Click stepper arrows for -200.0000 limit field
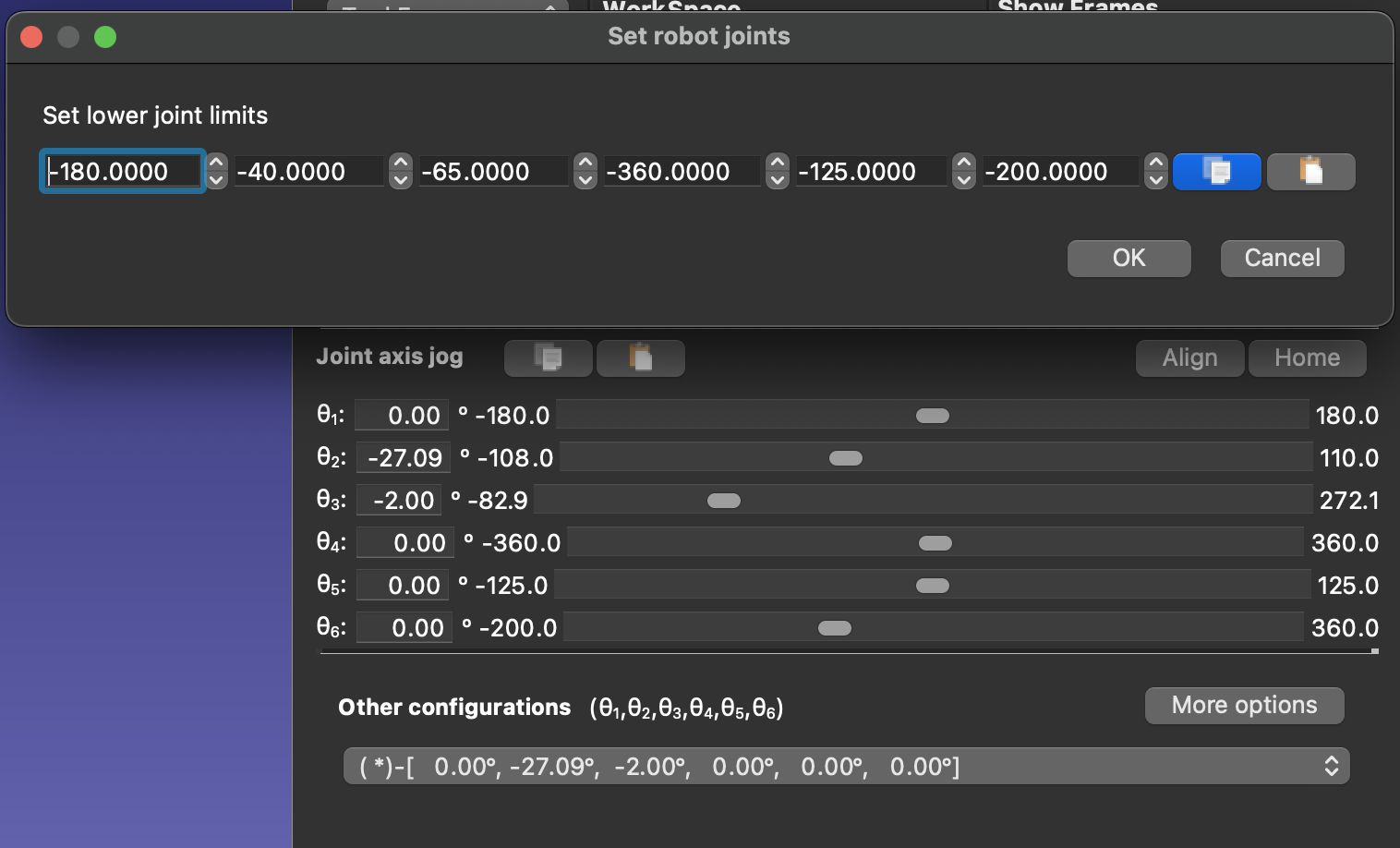Screen dimensions: 1400x848 coord(1155,171)
